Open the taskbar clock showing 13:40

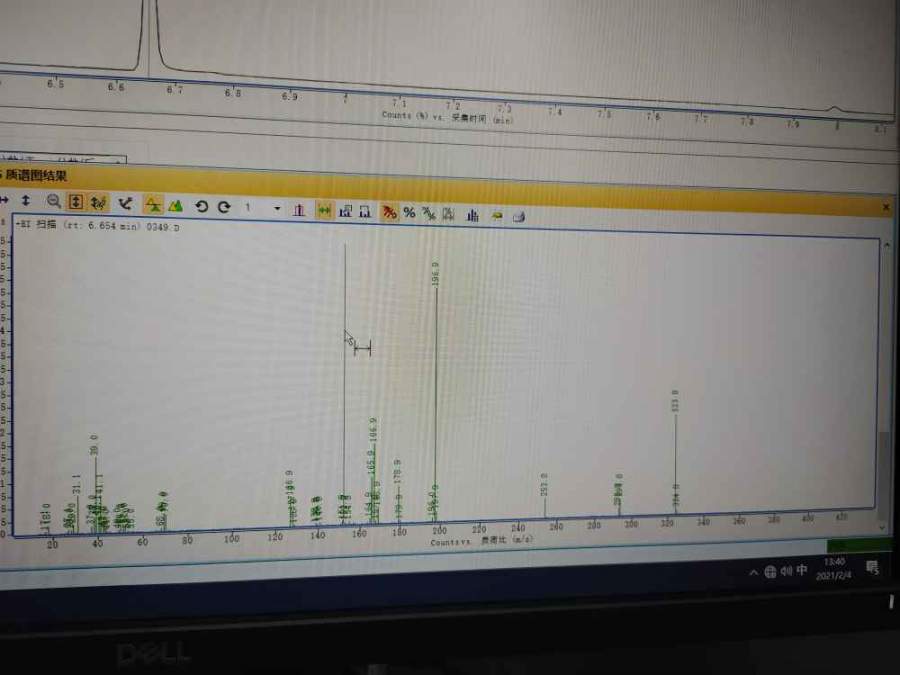tap(834, 568)
